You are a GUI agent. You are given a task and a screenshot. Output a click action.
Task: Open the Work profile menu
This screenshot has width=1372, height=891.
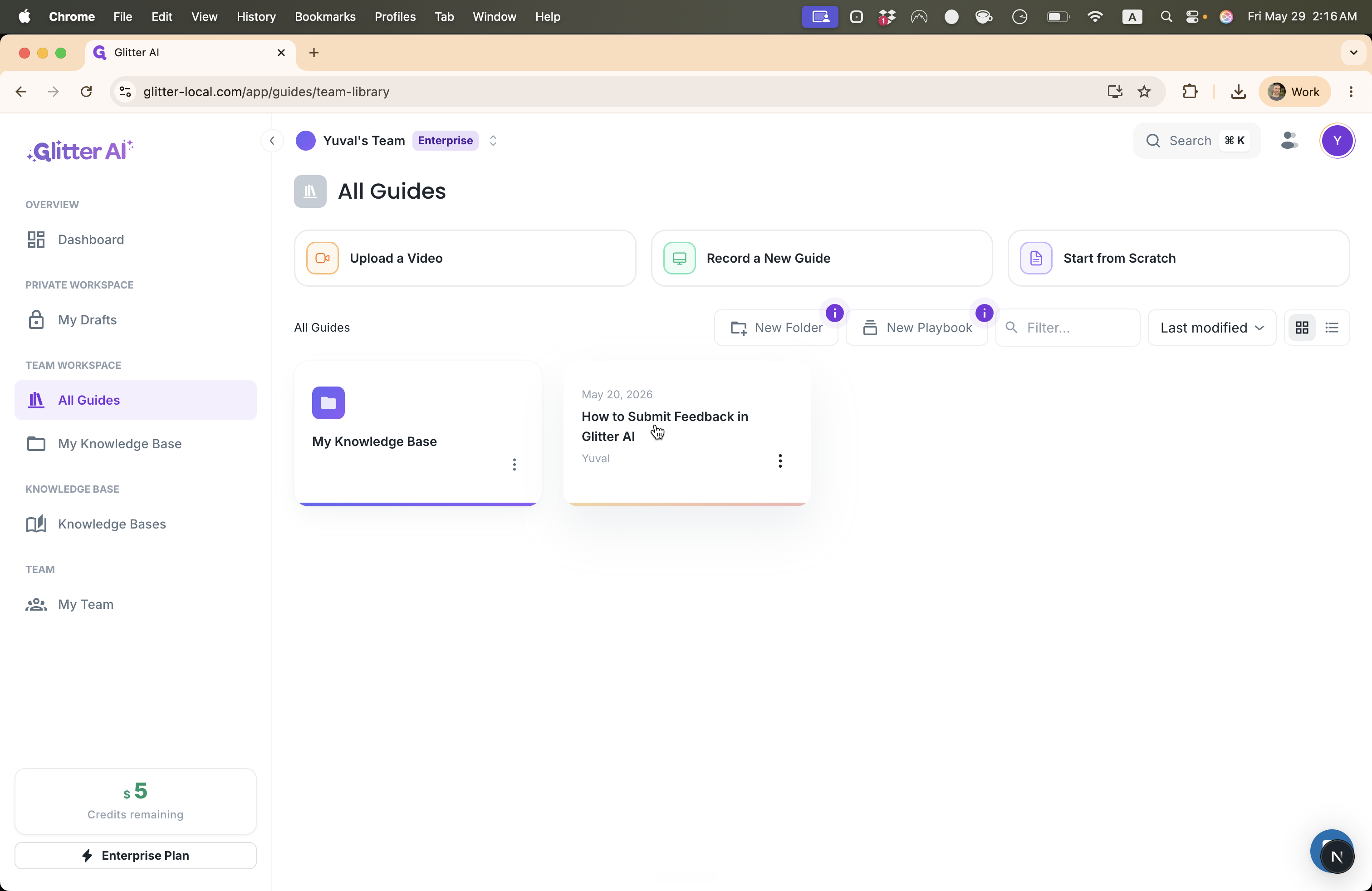click(x=1294, y=92)
